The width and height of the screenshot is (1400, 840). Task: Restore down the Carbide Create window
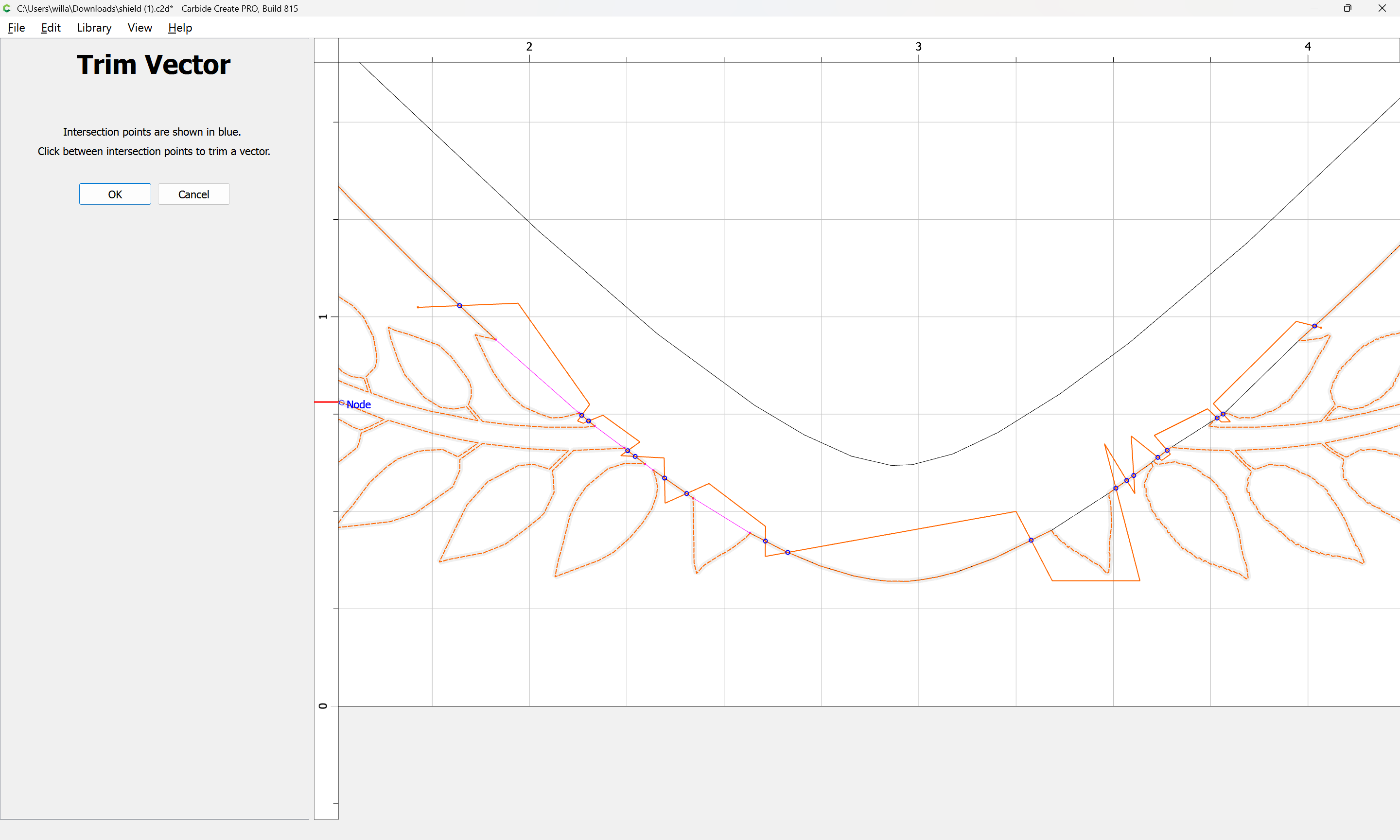pyautogui.click(x=1347, y=8)
